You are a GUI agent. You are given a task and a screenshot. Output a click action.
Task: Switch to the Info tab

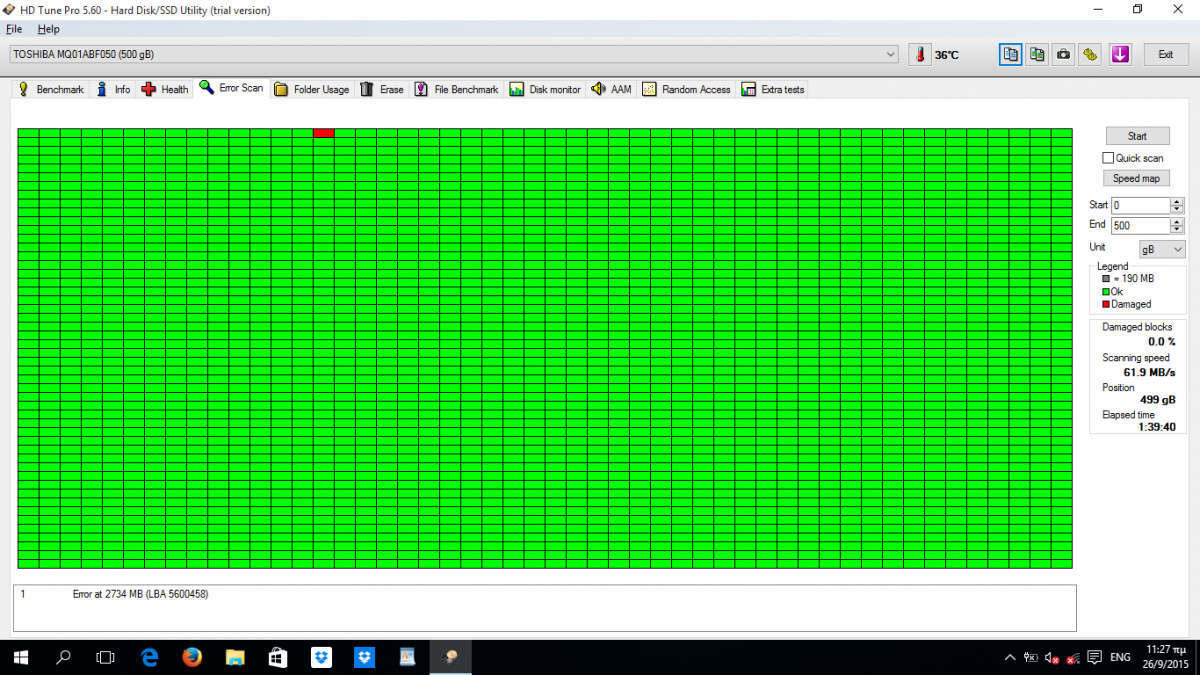pos(113,89)
